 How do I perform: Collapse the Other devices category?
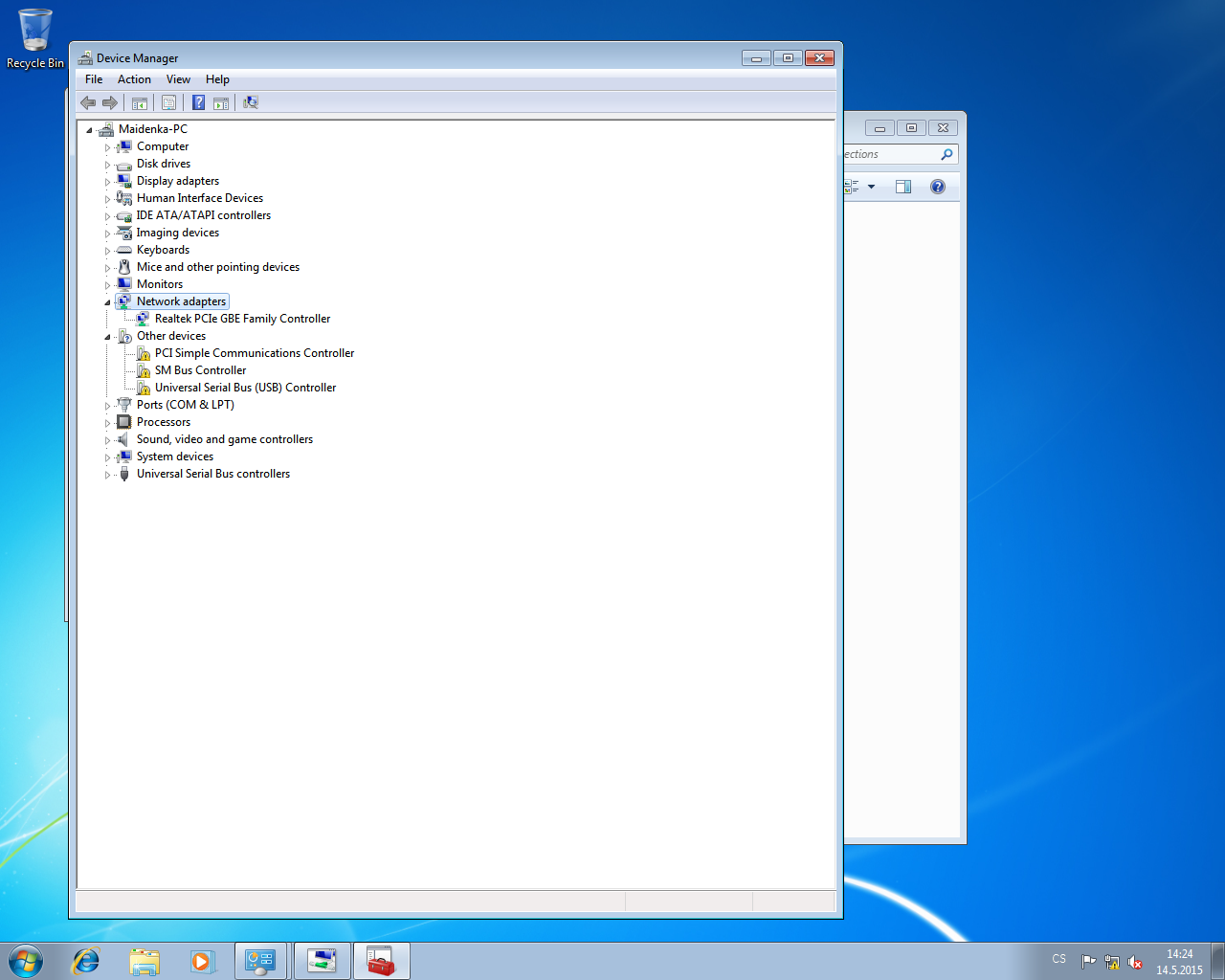[107, 337]
